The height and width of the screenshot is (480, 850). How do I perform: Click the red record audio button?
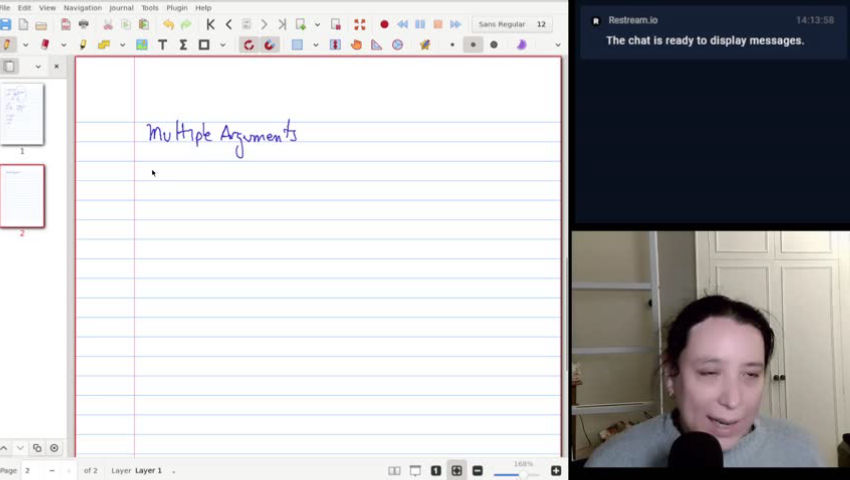coord(384,24)
